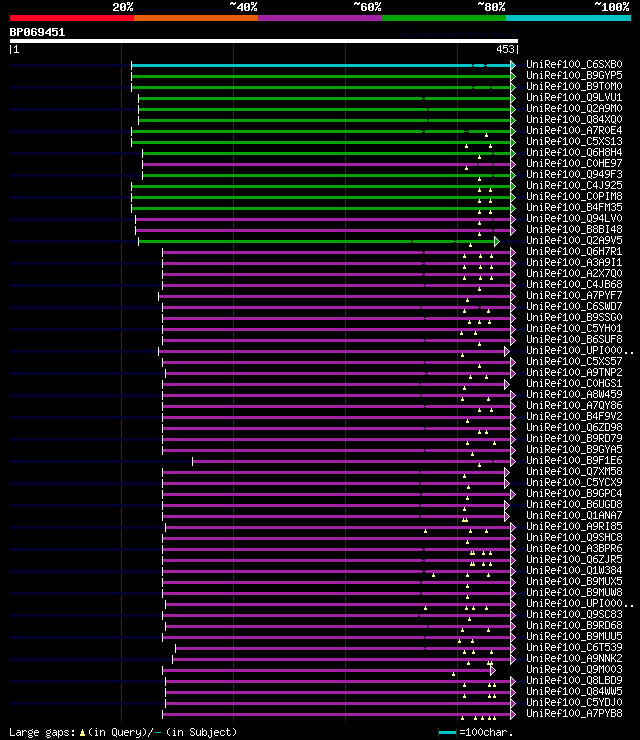
Task: Click the red 20% identity legend segment
Action: click(72, 18)
